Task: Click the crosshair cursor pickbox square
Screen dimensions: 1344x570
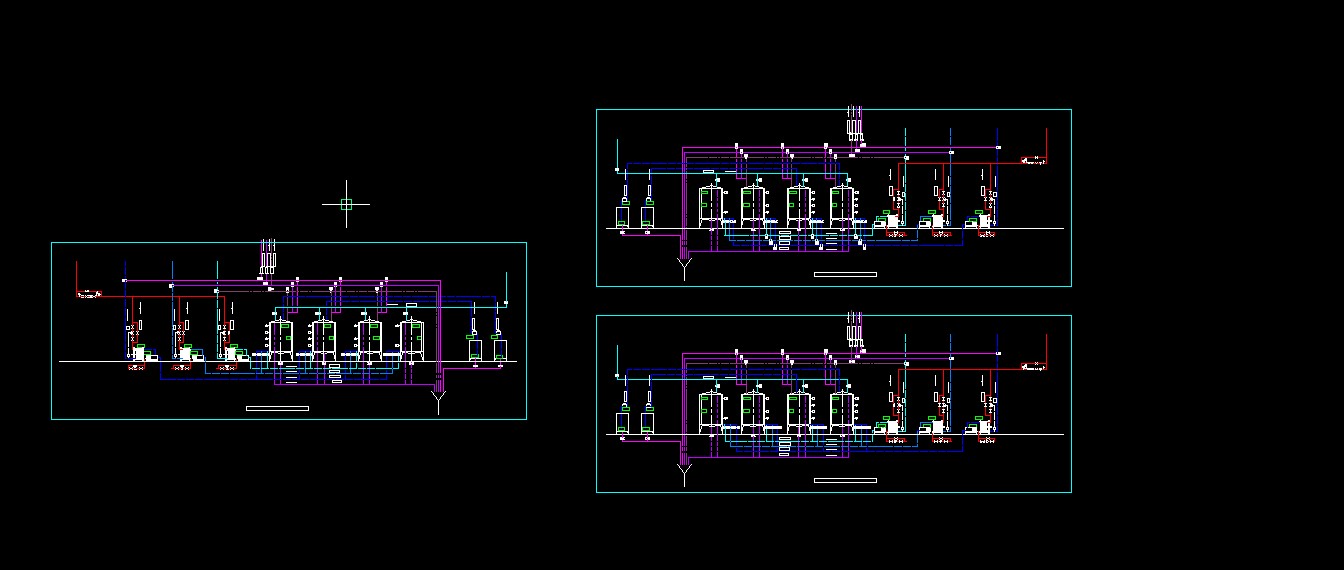Action: pos(346,204)
